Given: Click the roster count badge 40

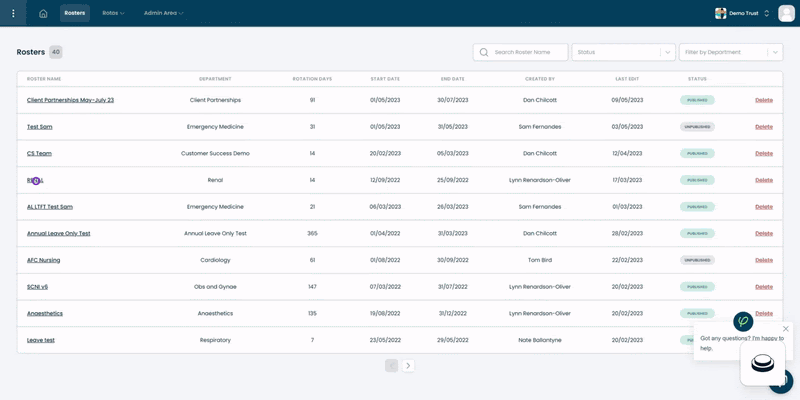Looking at the screenshot, I should tap(56, 52).
